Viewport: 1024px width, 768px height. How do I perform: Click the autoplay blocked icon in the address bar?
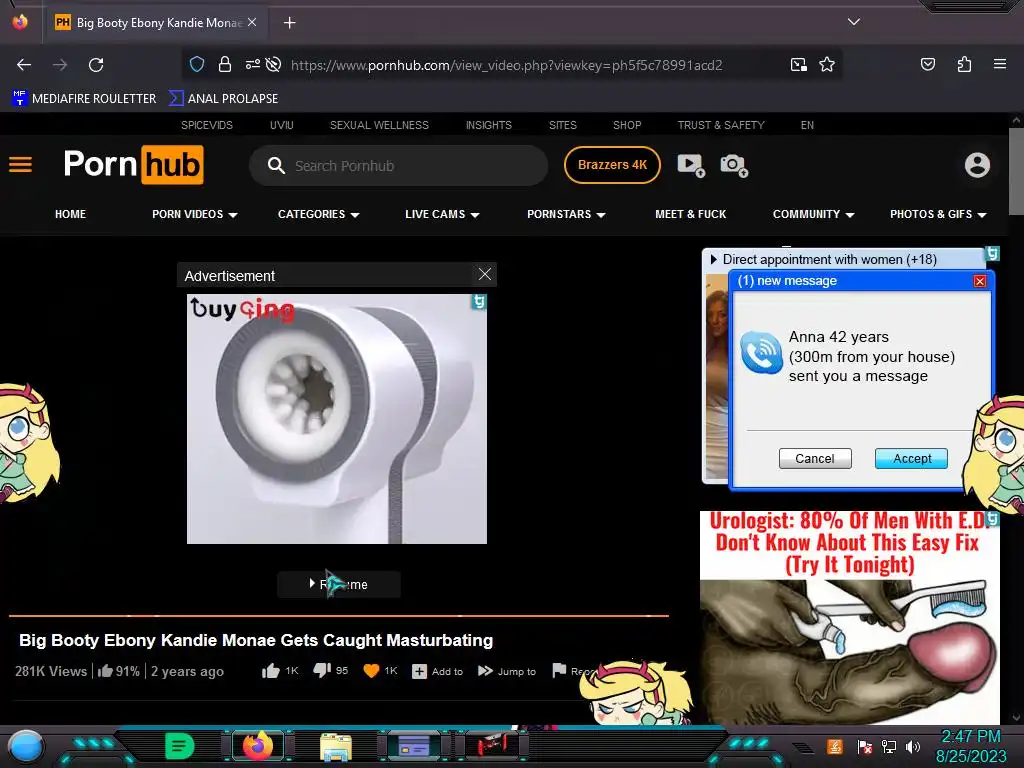click(x=274, y=65)
